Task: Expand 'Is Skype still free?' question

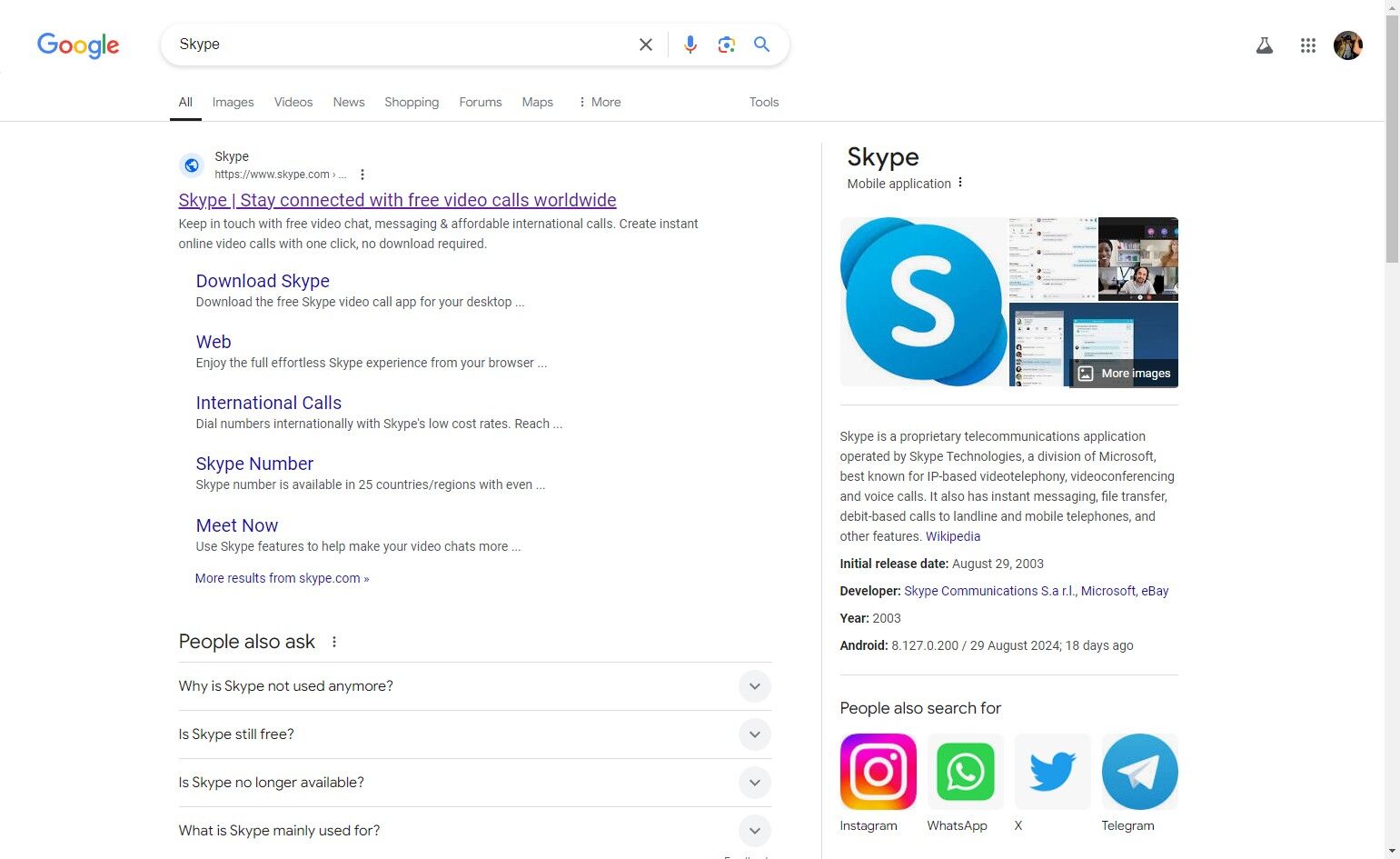Action: (475, 734)
